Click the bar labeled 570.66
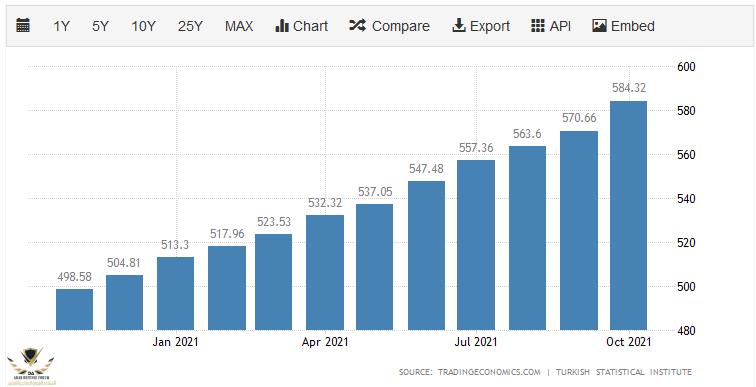The height and width of the screenshot is (387, 756). [579, 230]
